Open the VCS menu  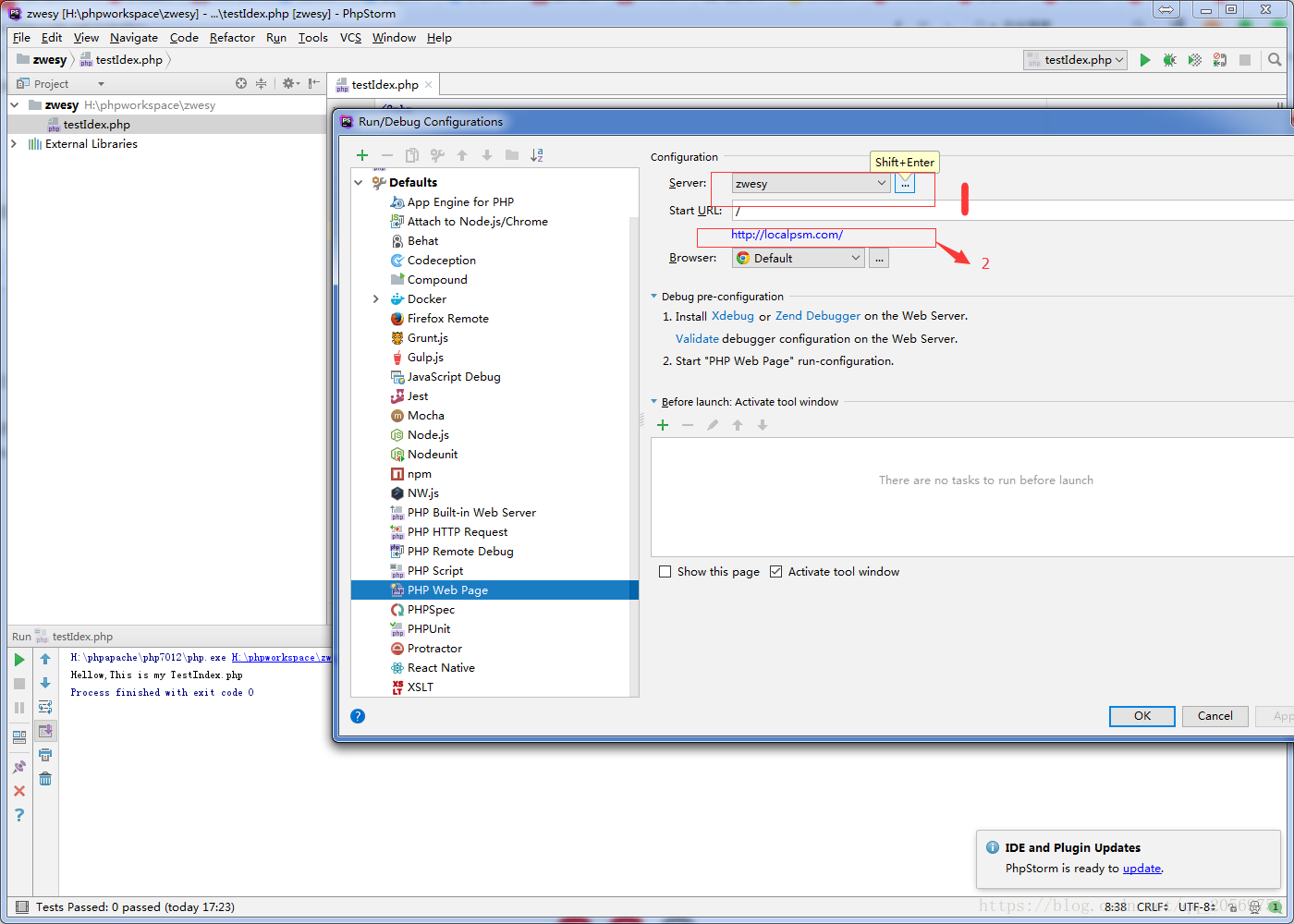point(350,38)
